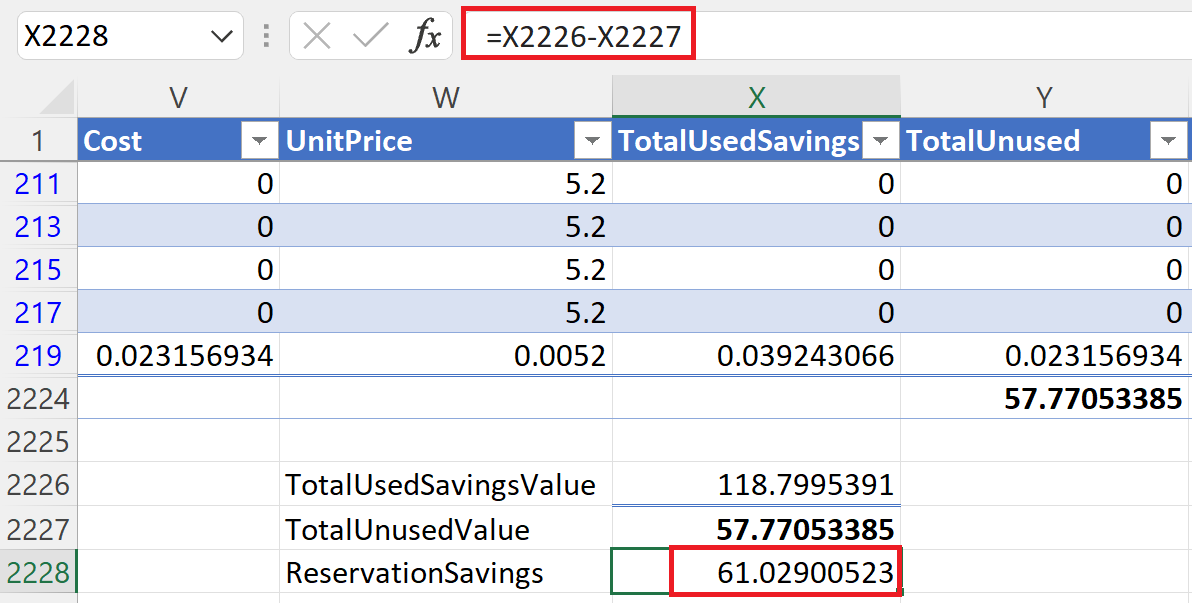Select column W header
The width and height of the screenshot is (1192, 603).
pos(445,97)
